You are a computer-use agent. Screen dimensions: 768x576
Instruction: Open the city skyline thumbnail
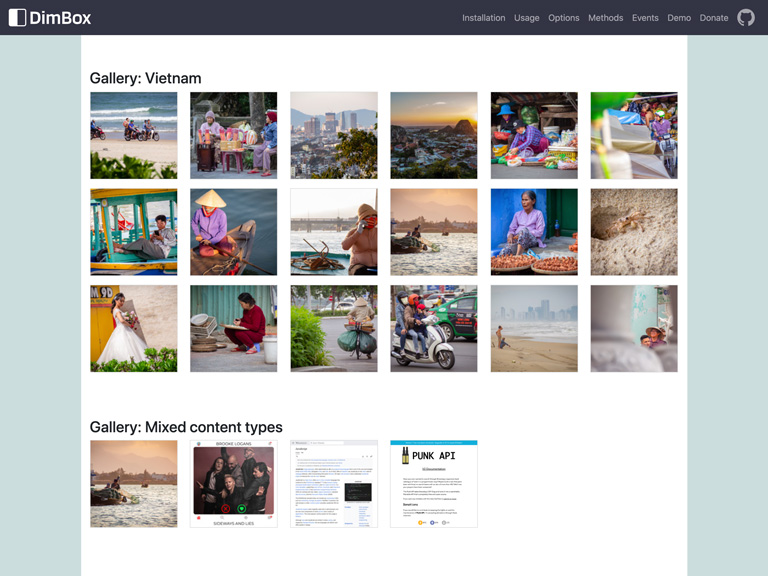click(x=334, y=136)
